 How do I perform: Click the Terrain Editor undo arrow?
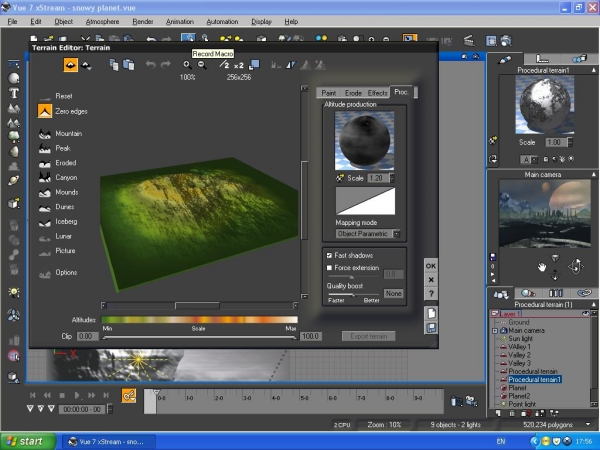150,65
